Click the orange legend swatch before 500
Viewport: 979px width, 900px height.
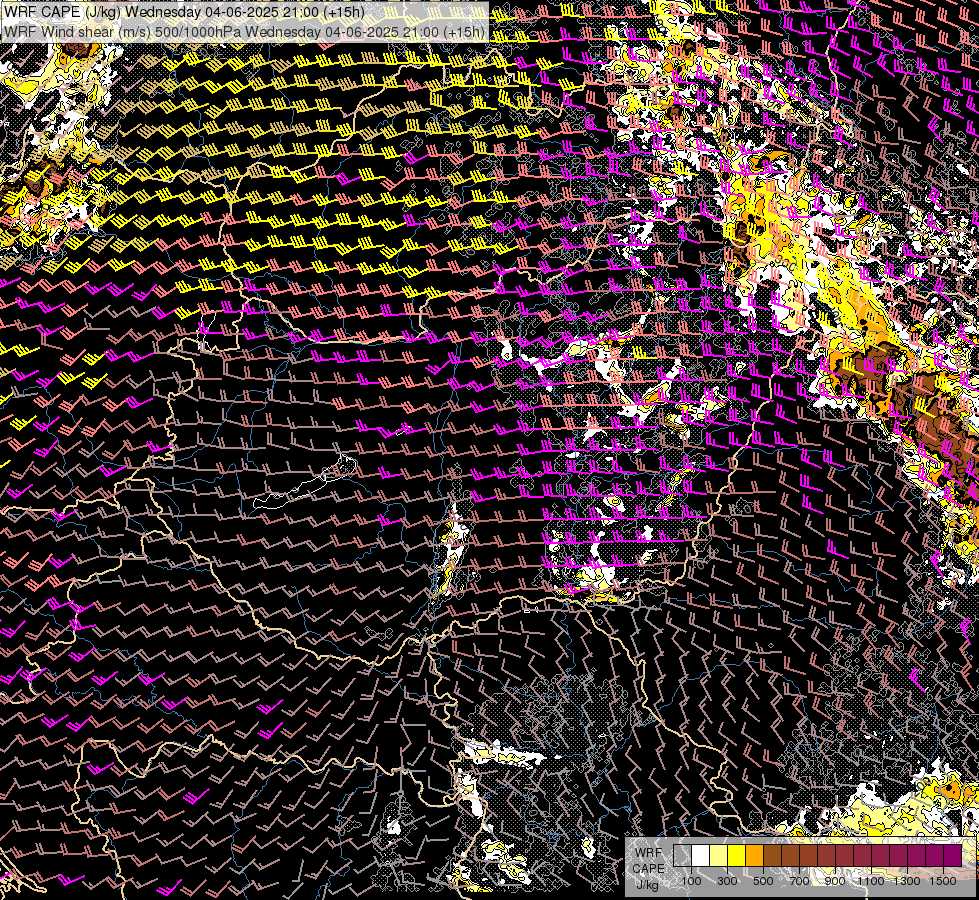(754, 856)
